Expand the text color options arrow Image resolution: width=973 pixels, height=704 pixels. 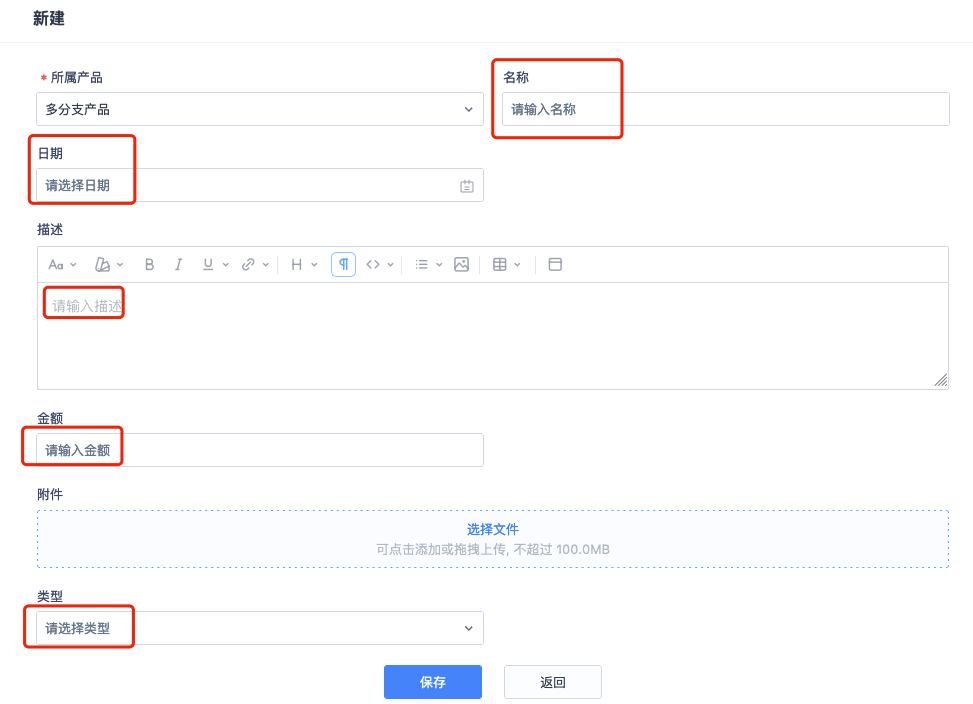(x=120, y=265)
